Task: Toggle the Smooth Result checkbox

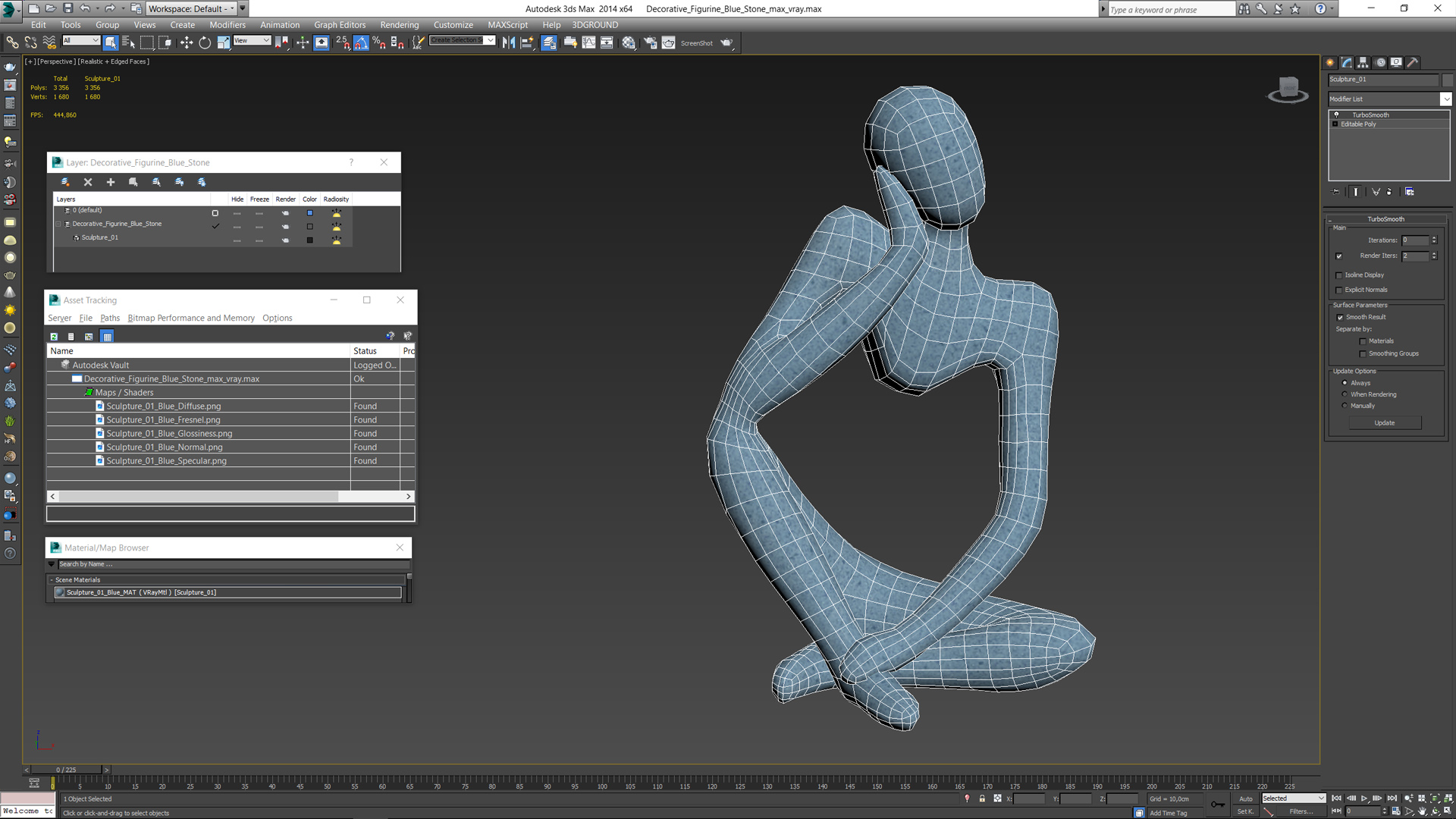Action: [x=1340, y=318]
